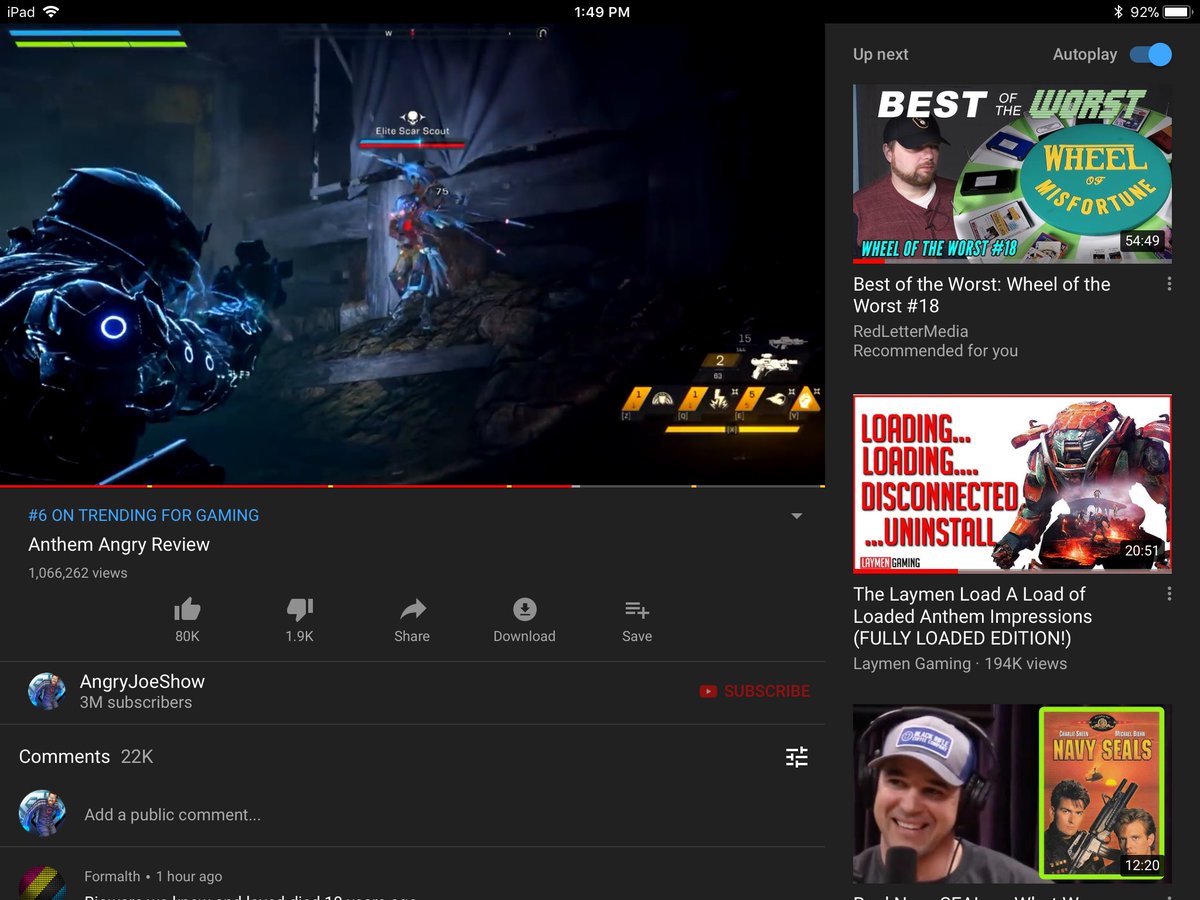Dislike the video with thumbs down
The image size is (1200, 900).
click(300, 609)
